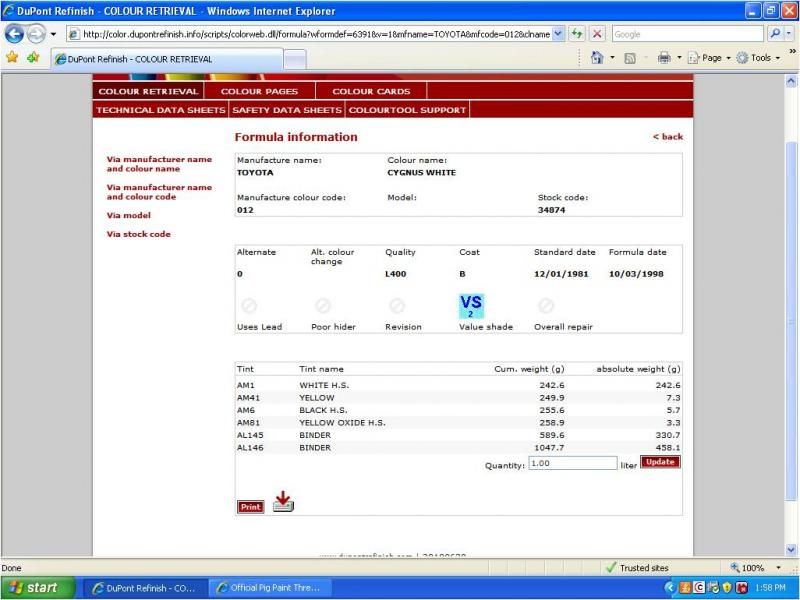Open the recent pages dropdown arrow
The image size is (800, 600).
coord(53,34)
